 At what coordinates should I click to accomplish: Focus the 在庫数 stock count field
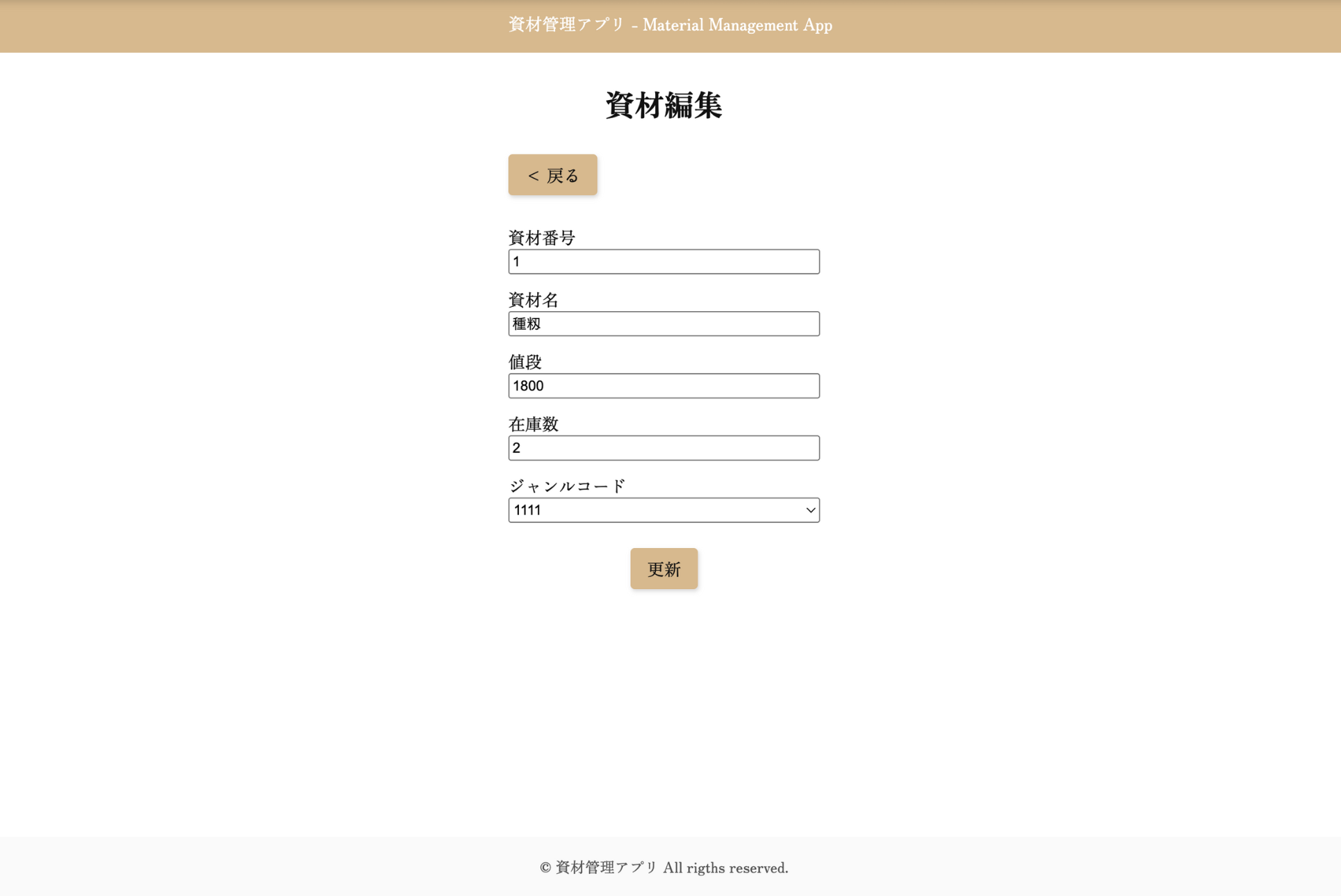coord(664,448)
